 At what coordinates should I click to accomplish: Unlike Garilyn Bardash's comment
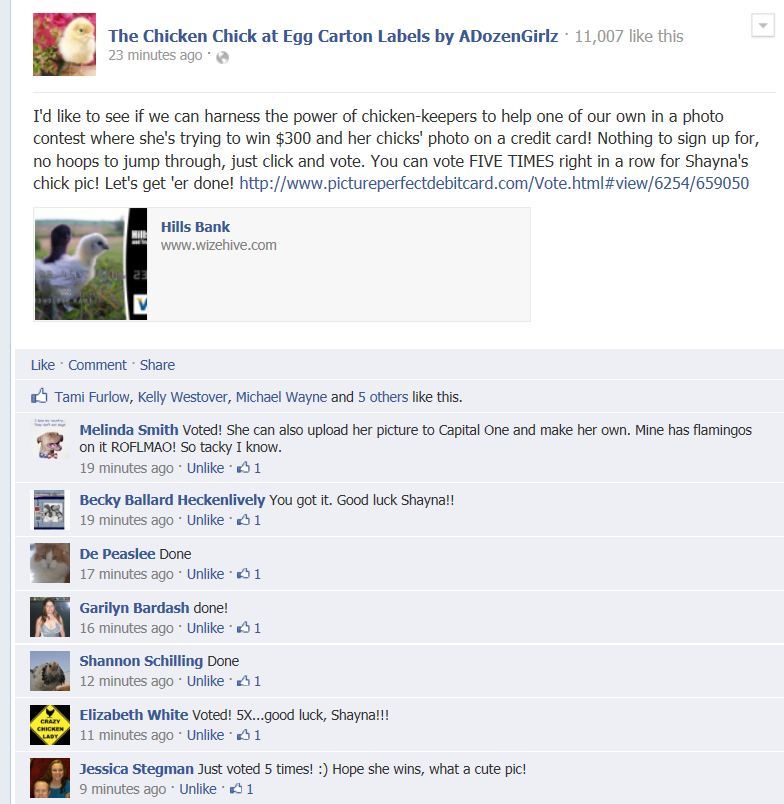tap(205, 628)
